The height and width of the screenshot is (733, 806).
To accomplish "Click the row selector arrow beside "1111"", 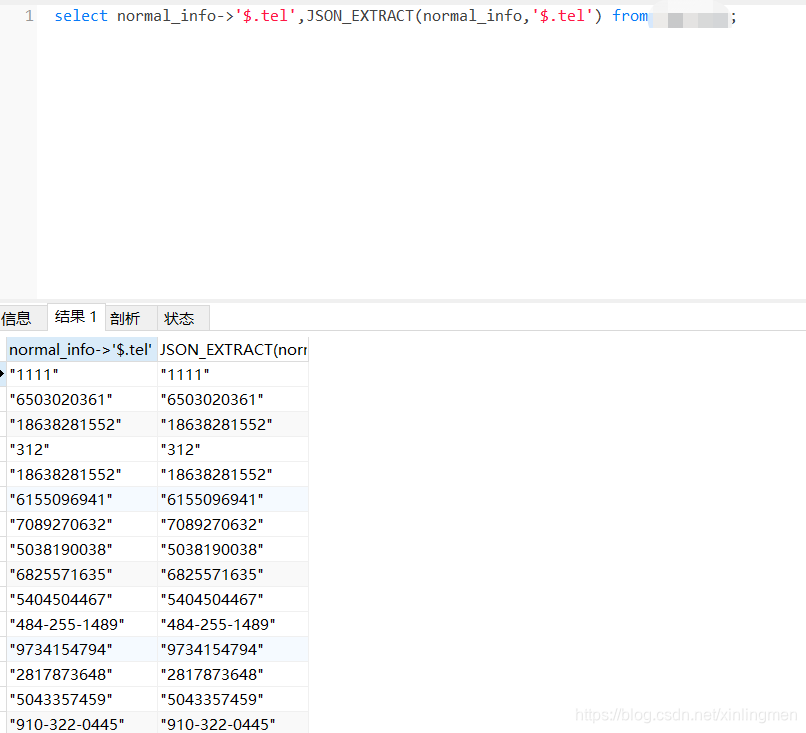I will point(3,374).
